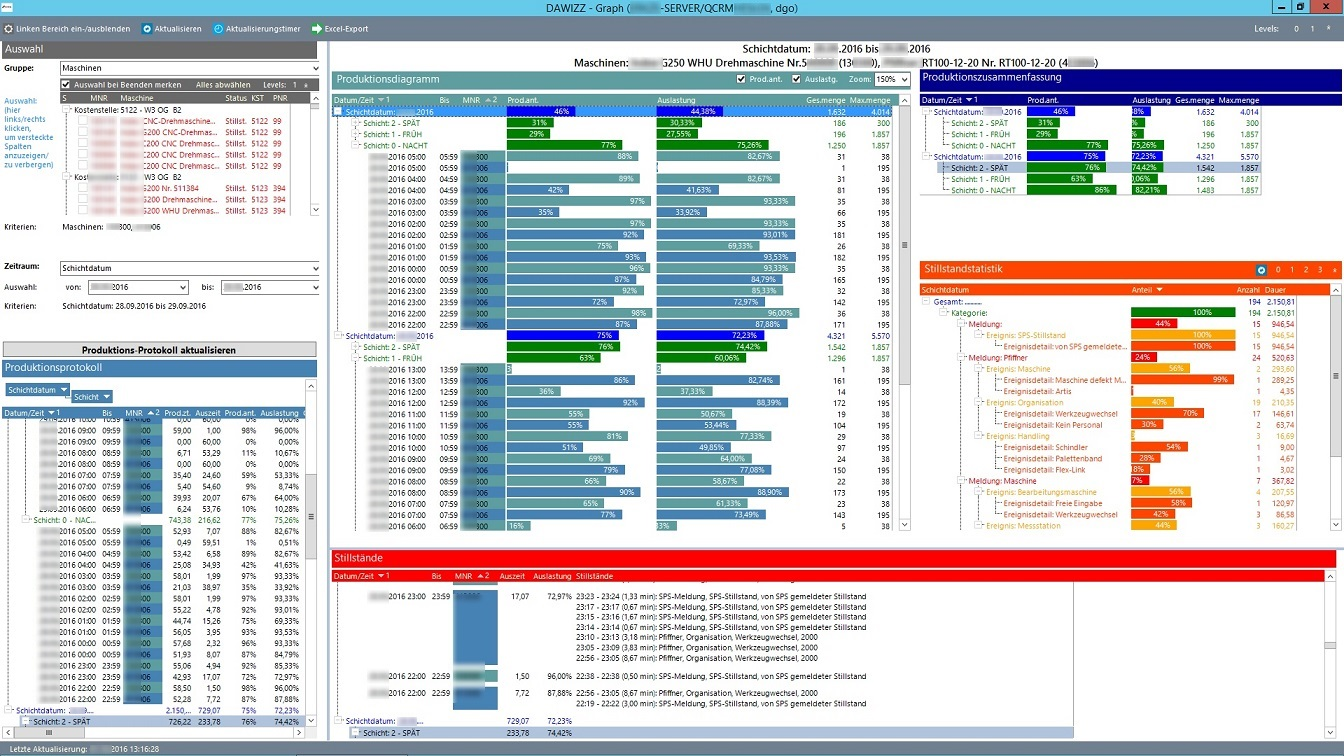Collapse Ereignis: Organisation node
This screenshot has height=756, width=1344.
tap(980, 402)
